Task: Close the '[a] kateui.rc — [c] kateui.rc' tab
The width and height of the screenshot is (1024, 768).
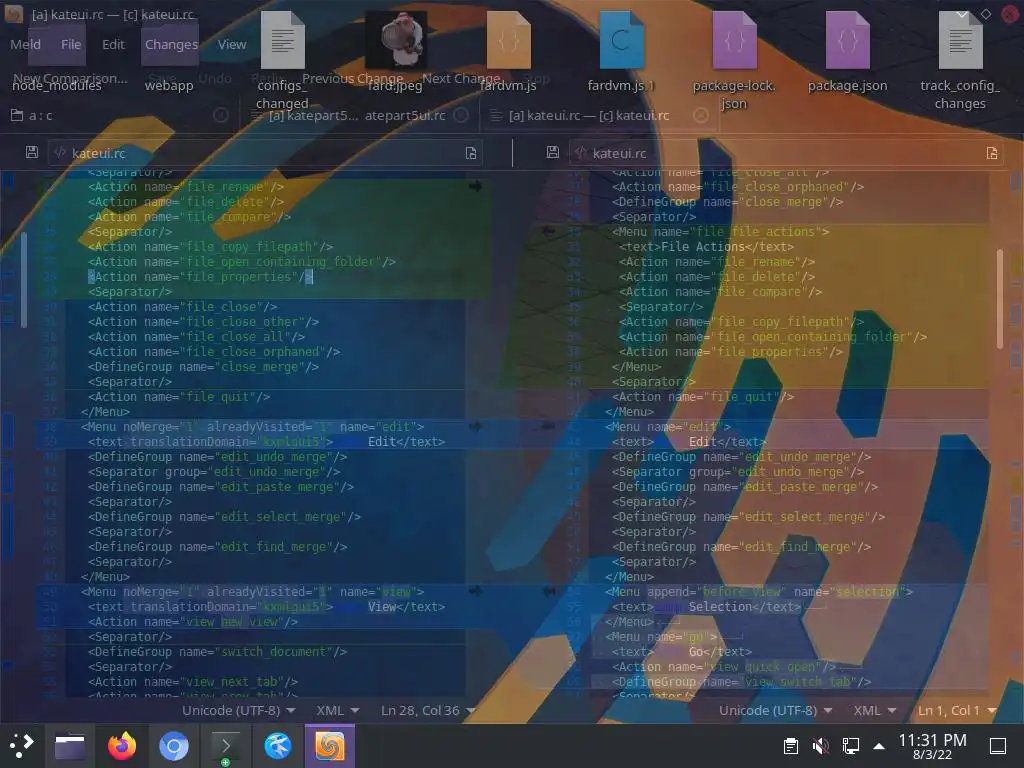Action: (701, 116)
